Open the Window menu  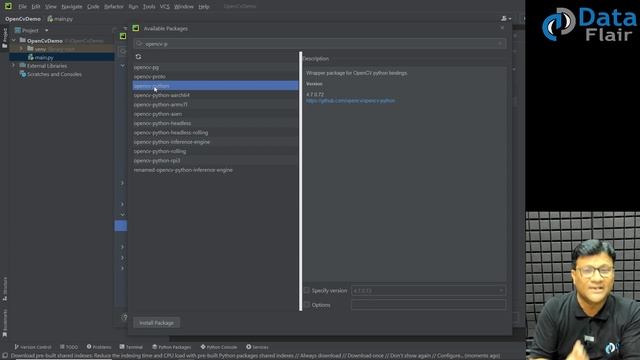coord(184,7)
